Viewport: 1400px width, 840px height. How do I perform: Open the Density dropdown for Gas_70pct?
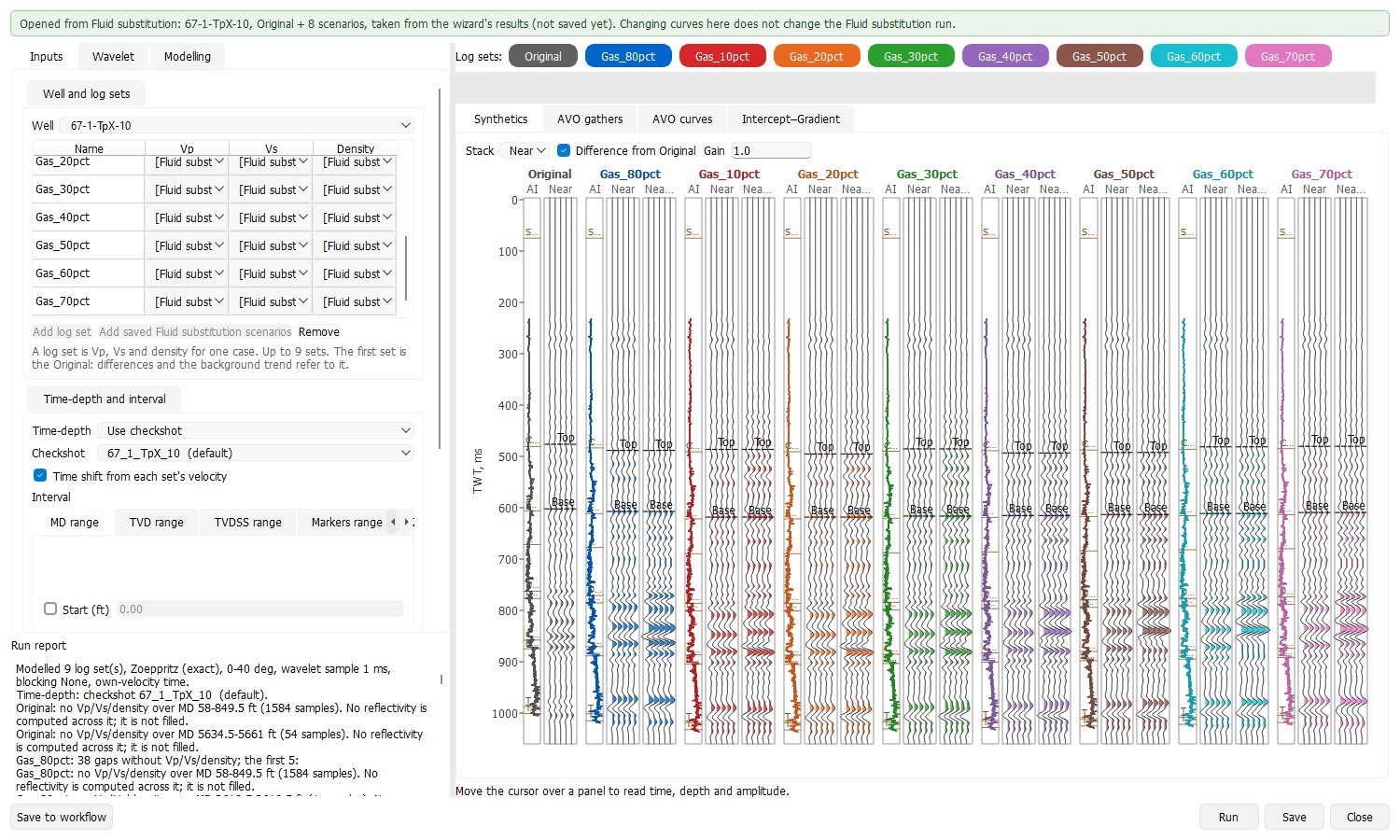355,301
